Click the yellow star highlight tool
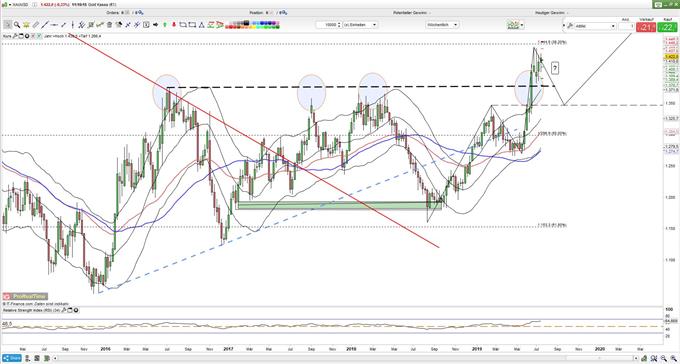This screenshot has height=364, width=680. [x=26, y=25]
